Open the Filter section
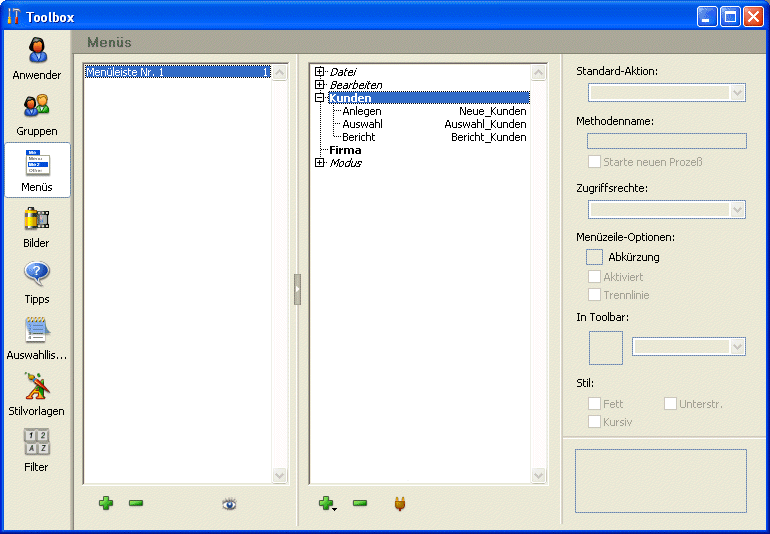 37,450
